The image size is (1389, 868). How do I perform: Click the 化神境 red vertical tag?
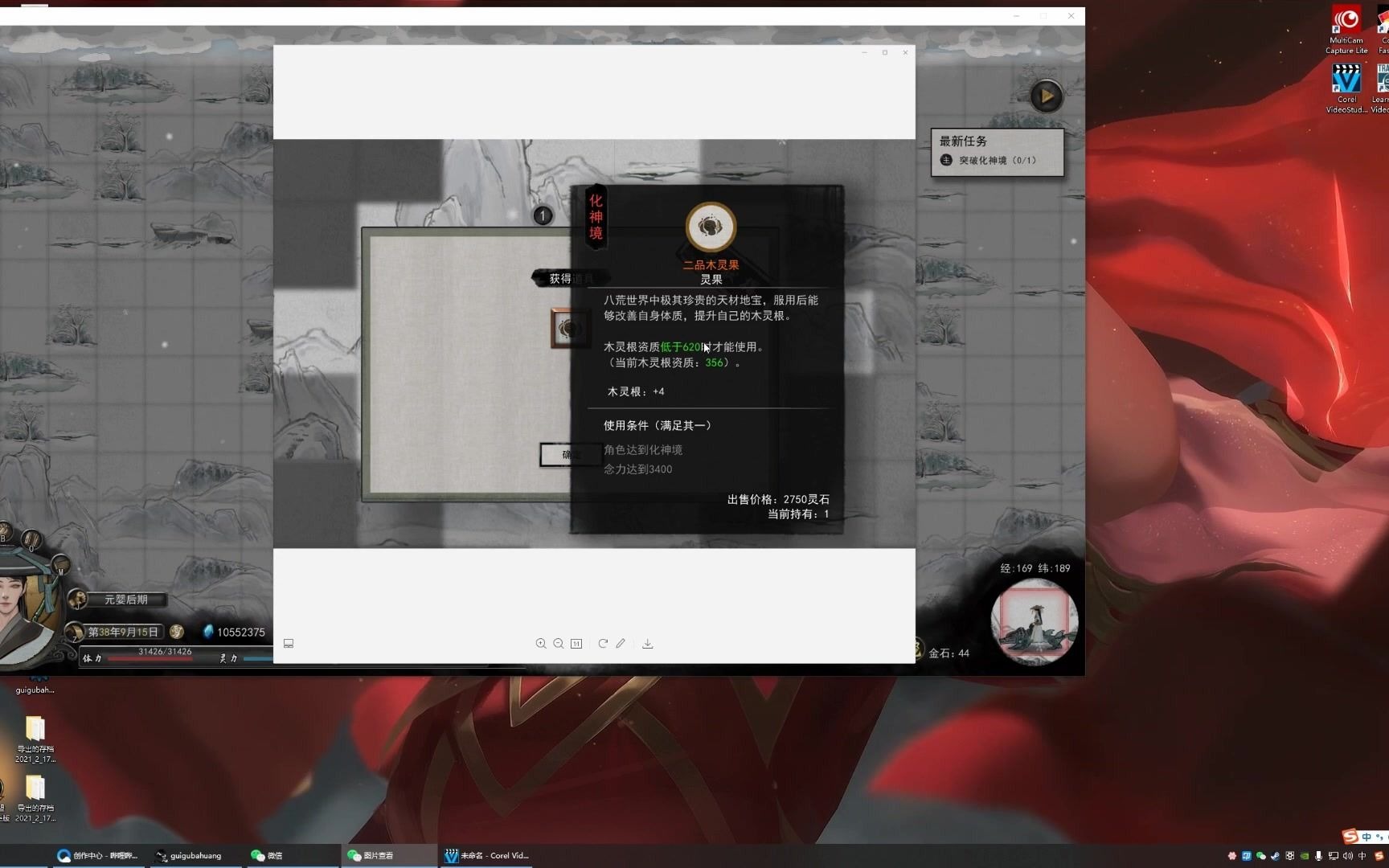596,217
